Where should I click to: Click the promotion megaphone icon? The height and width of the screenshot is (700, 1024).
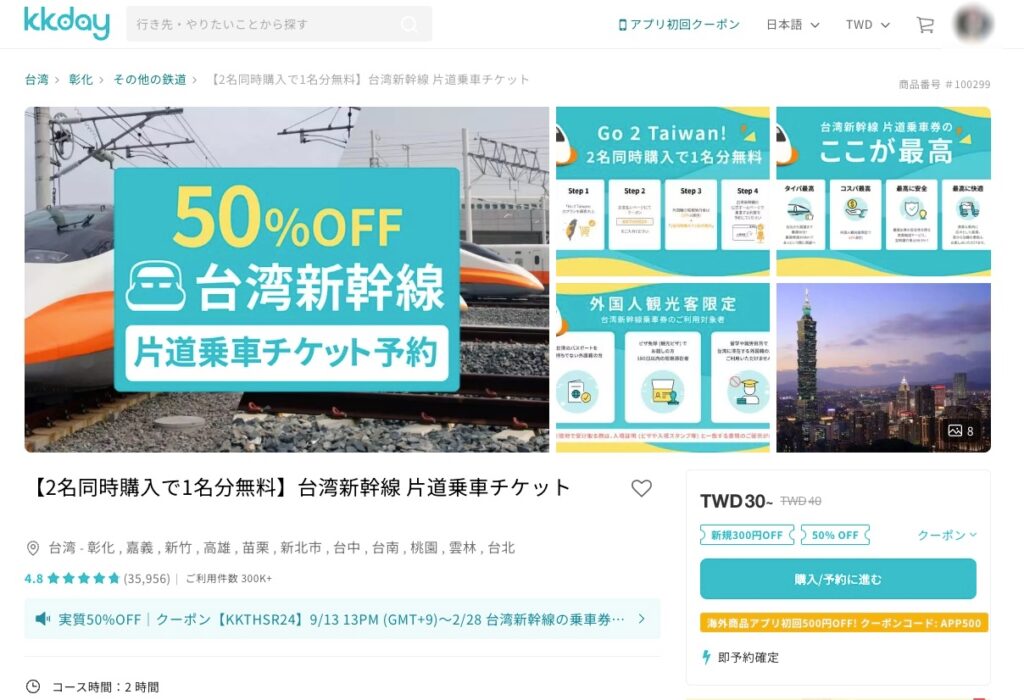42,618
